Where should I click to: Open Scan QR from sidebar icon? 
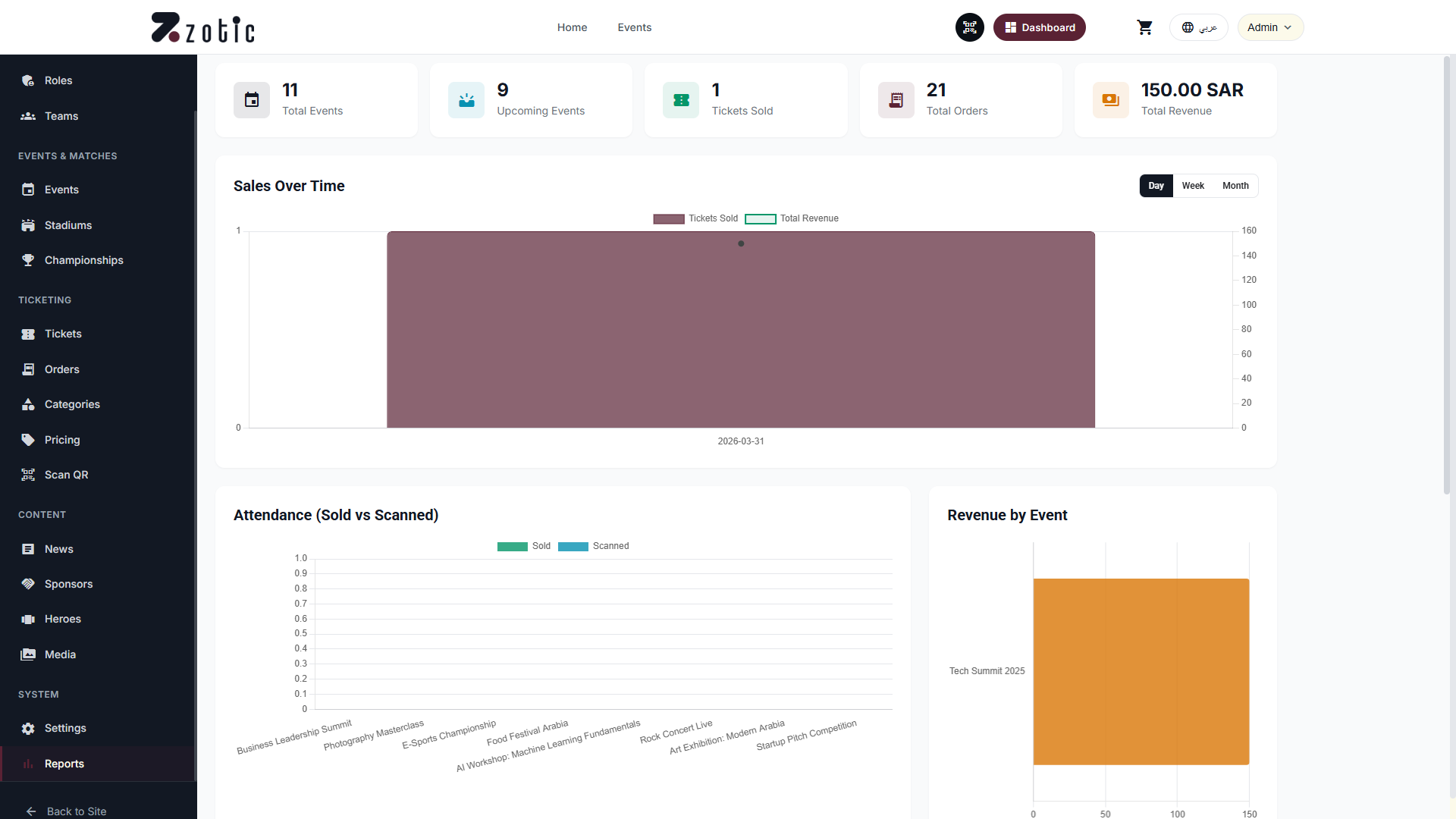click(28, 475)
